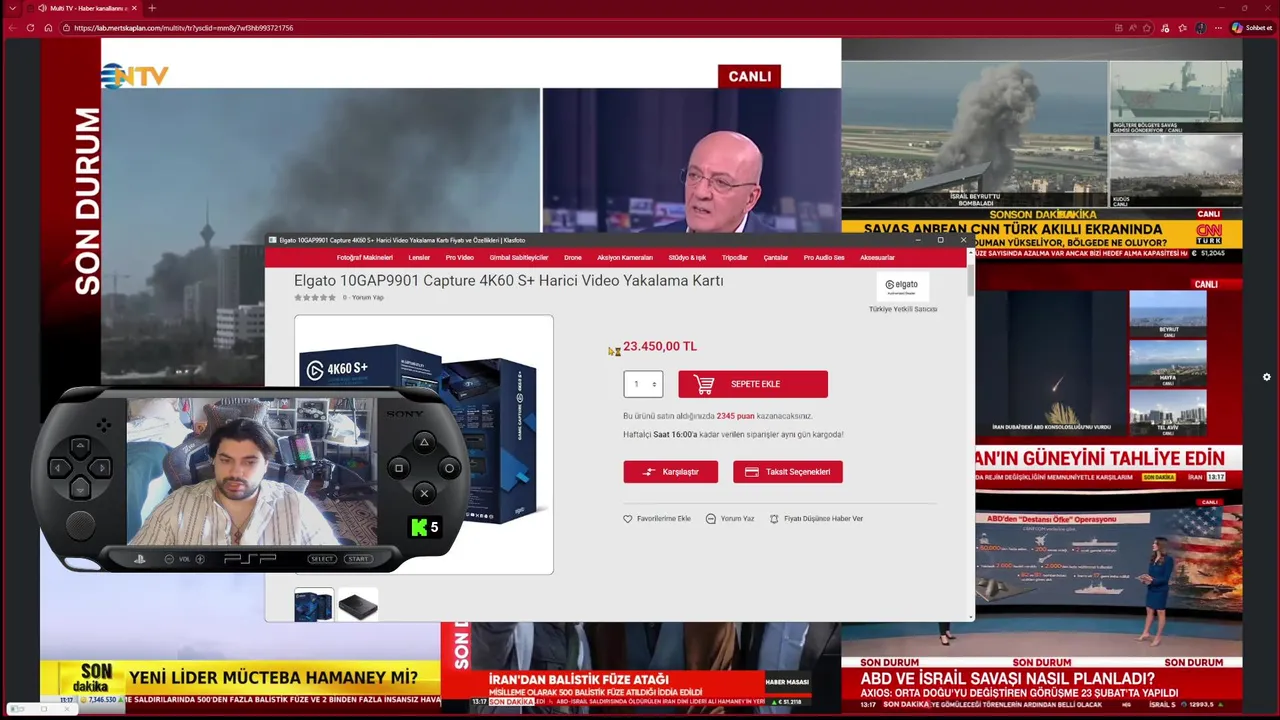Click Favorilerime Ekle heart link
Viewport: 1280px width, 720px height.
click(x=657, y=519)
